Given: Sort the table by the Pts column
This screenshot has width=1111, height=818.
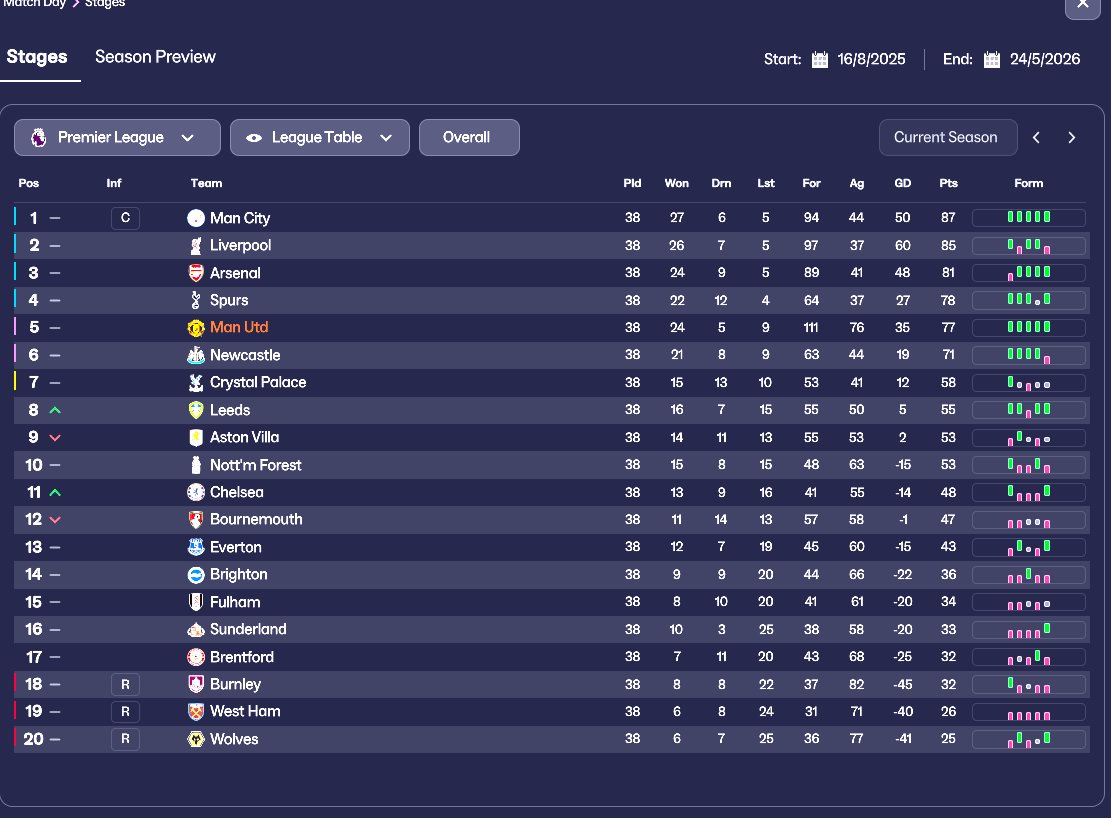Looking at the screenshot, I should tap(948, 183).
